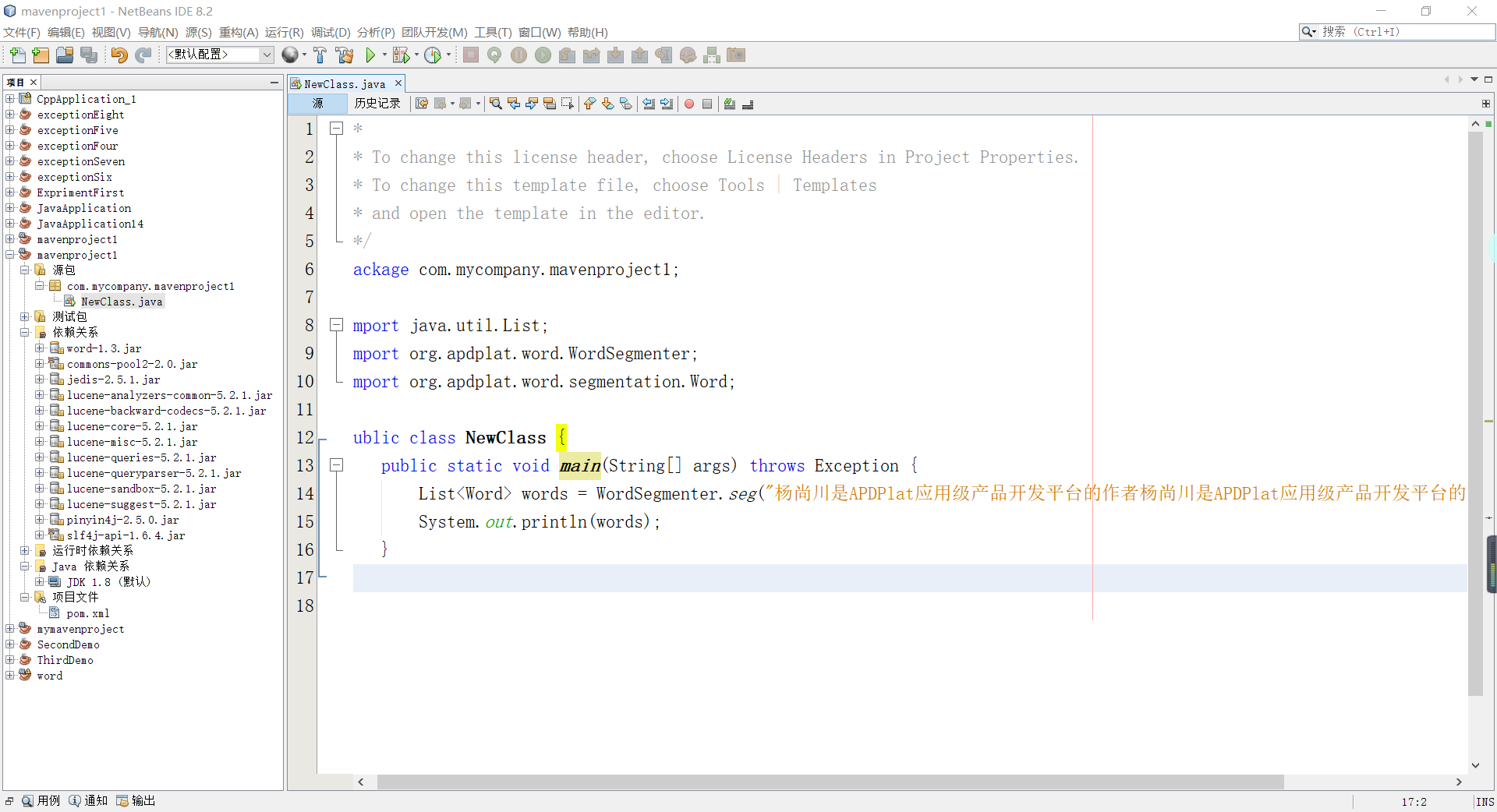Toggle Rectangular Selection mode
Viewport: 1497px width, 812px height.
(568, 104)
